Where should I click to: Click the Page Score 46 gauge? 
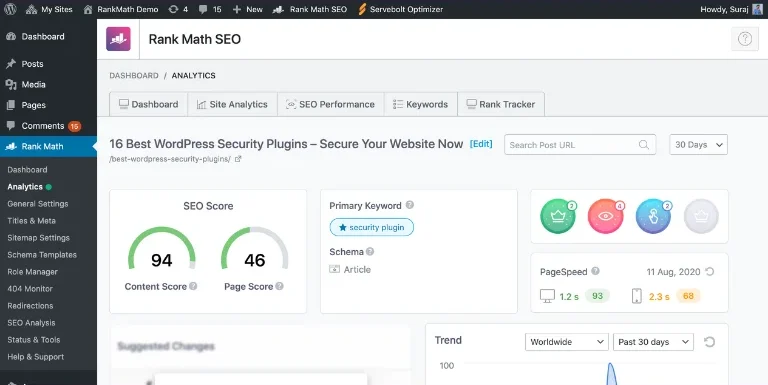[255, 249]
